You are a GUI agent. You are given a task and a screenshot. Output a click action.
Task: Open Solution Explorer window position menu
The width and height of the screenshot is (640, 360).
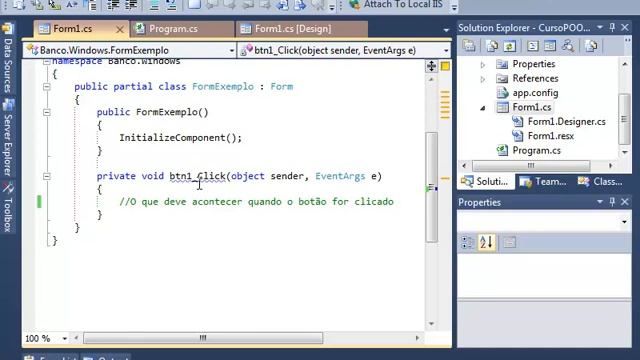(x=600, y=27)
